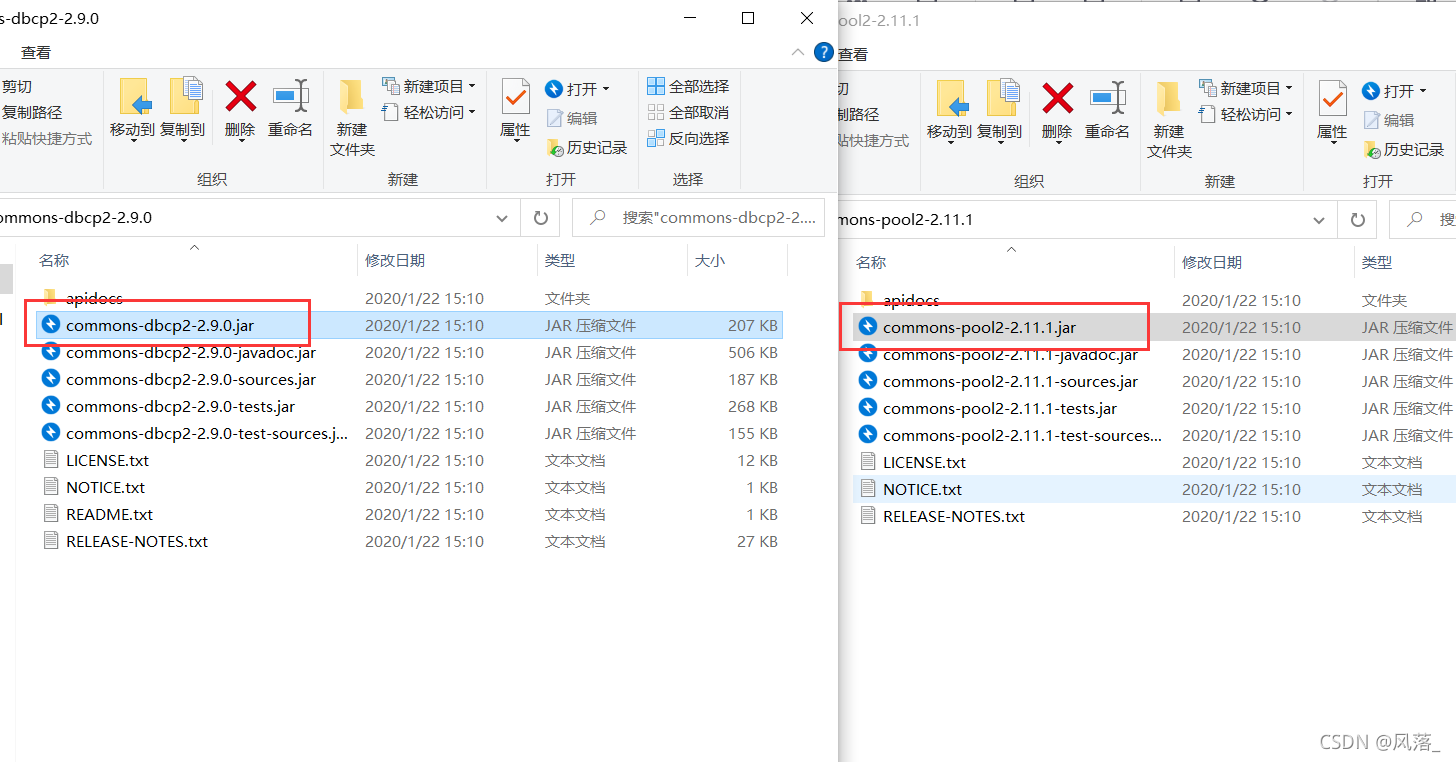Open the apidocs folder in the left window
Screen dimensions: 1456x762
(x=95, y=297)
